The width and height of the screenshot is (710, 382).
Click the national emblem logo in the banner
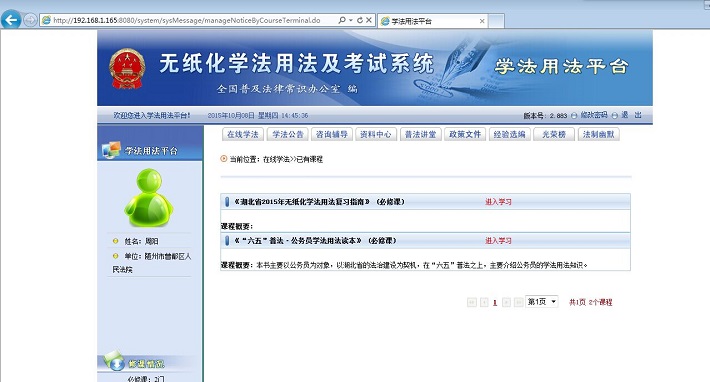pyautogui.click(x=127, y=69)
